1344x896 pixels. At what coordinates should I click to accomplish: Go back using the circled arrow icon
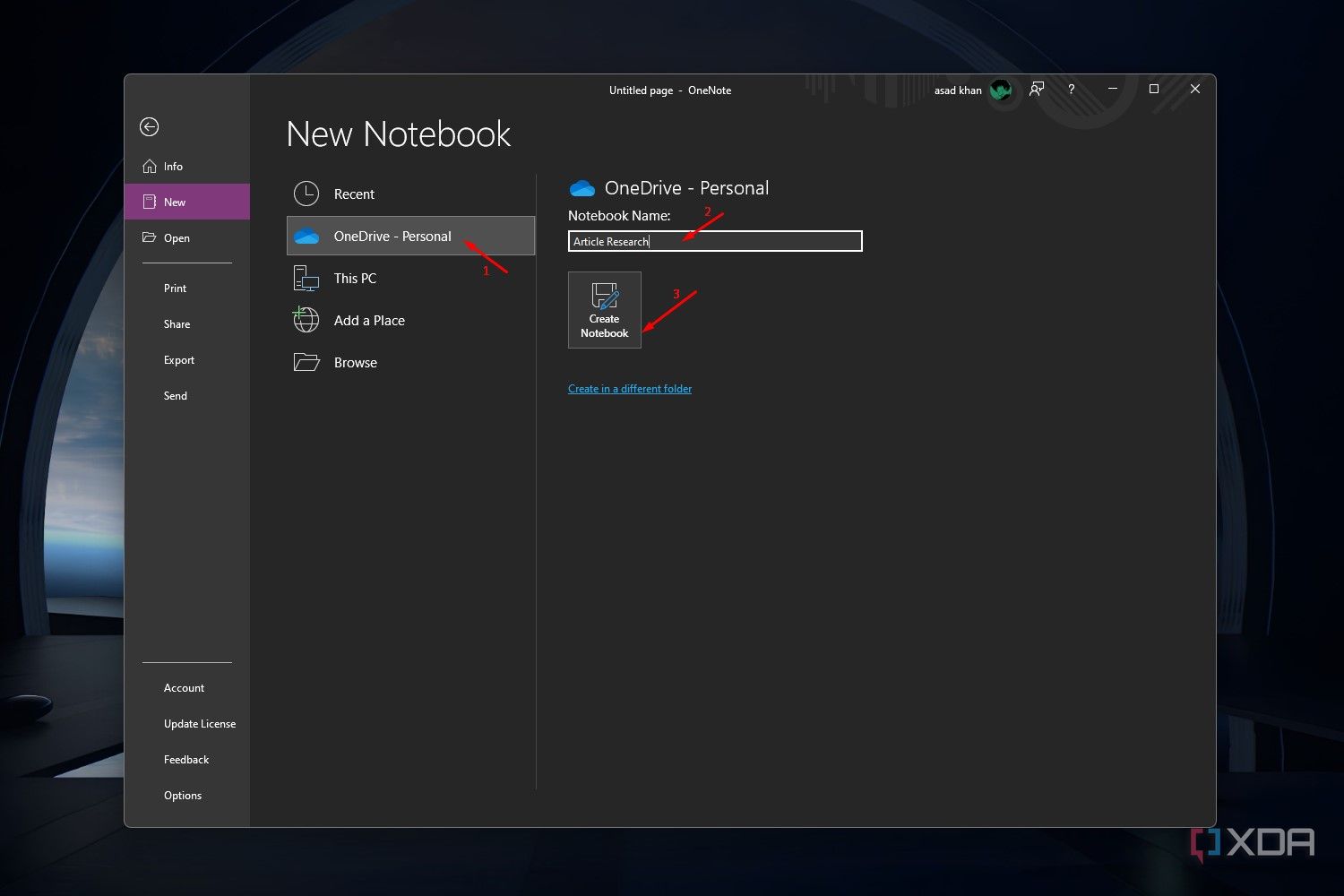tap(150, 127)
